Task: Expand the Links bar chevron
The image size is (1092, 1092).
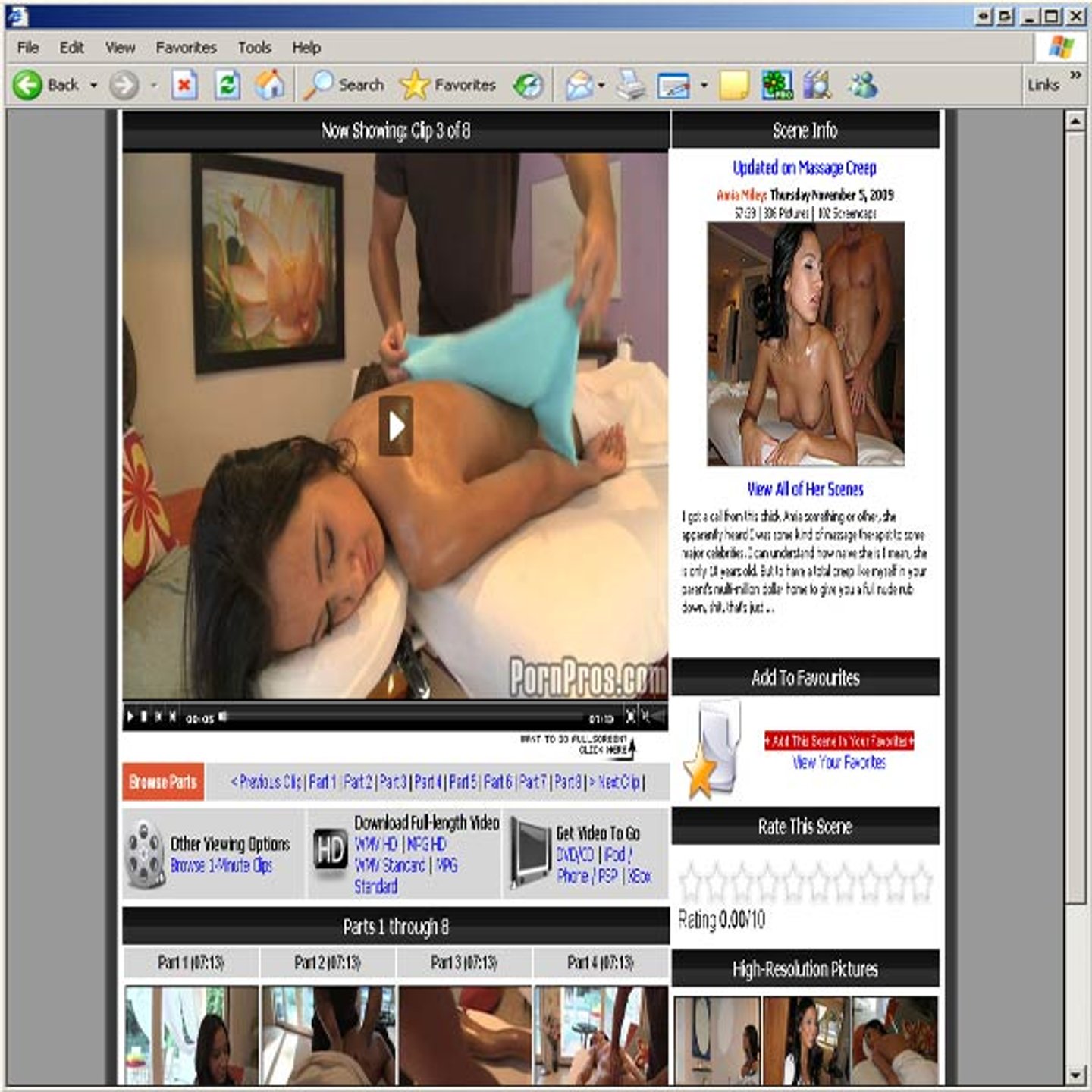Action: (1075, 74)
